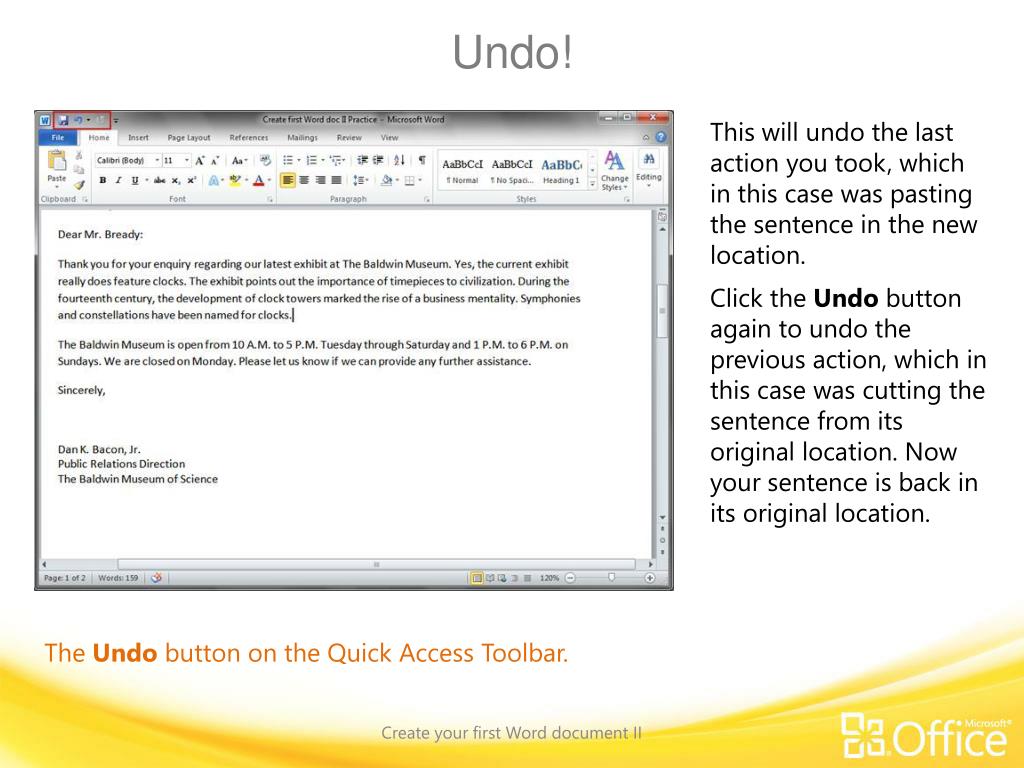The height and width of the screenshot is (768, 1024).
Task: Click the Decrease Indent icon
Action: [x=362, y=161]
